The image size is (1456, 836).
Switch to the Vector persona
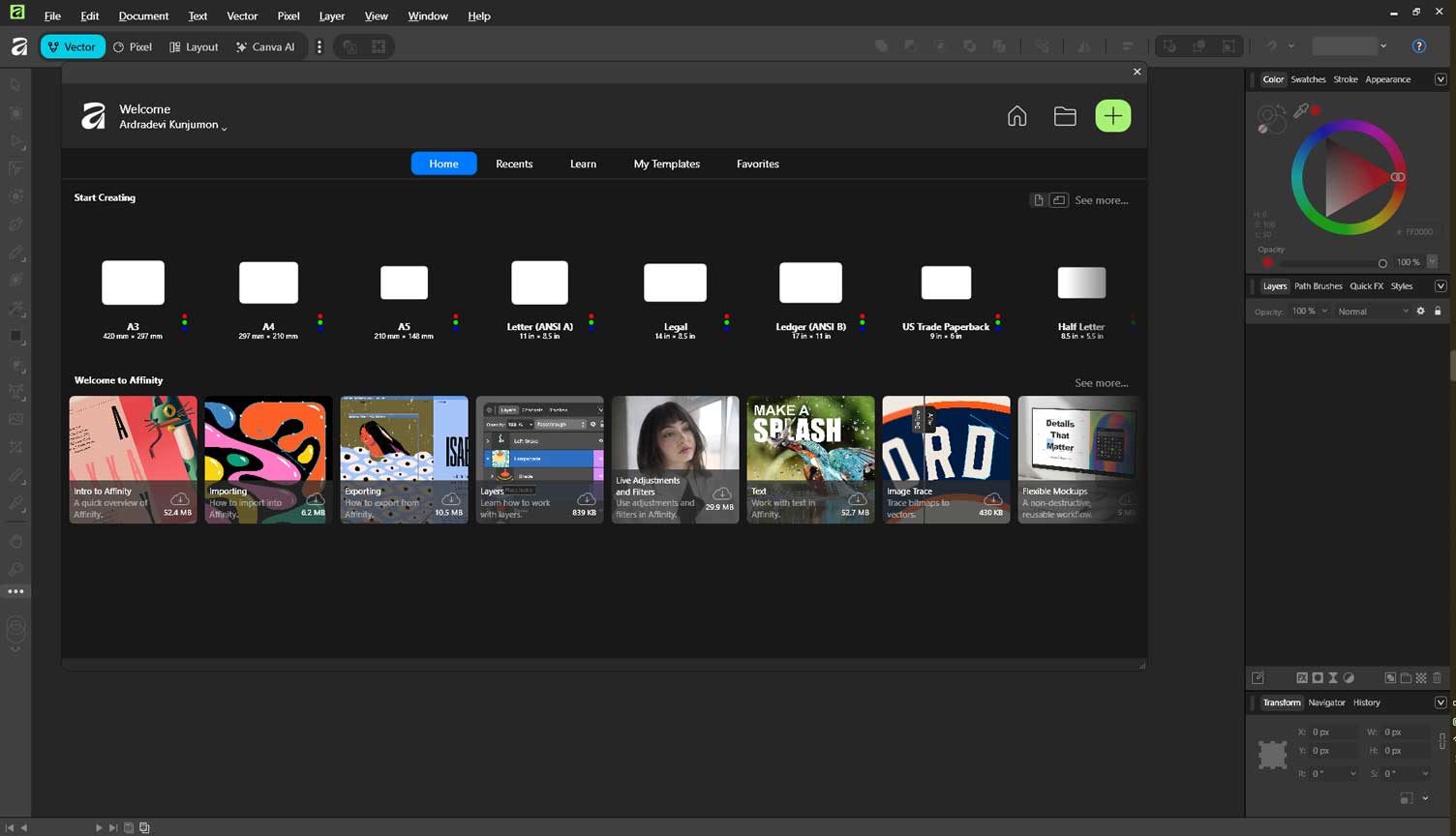click(73, 46)
